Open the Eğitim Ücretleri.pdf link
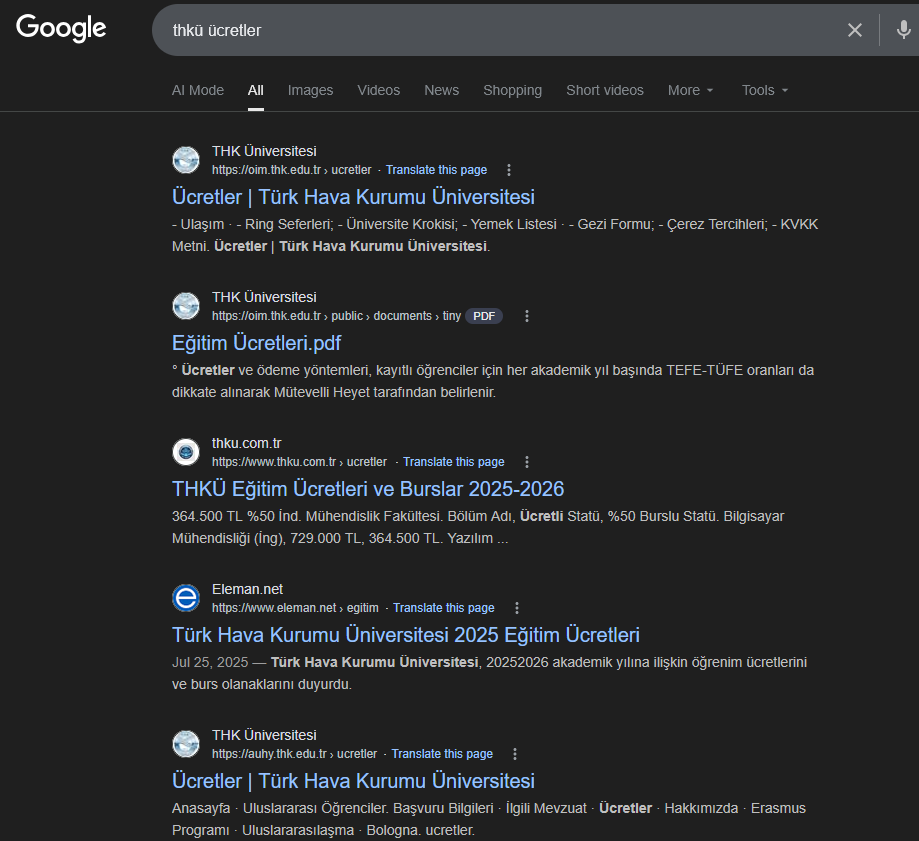The width and height of the screenshot is (919, 841). [x=256, y=343]
